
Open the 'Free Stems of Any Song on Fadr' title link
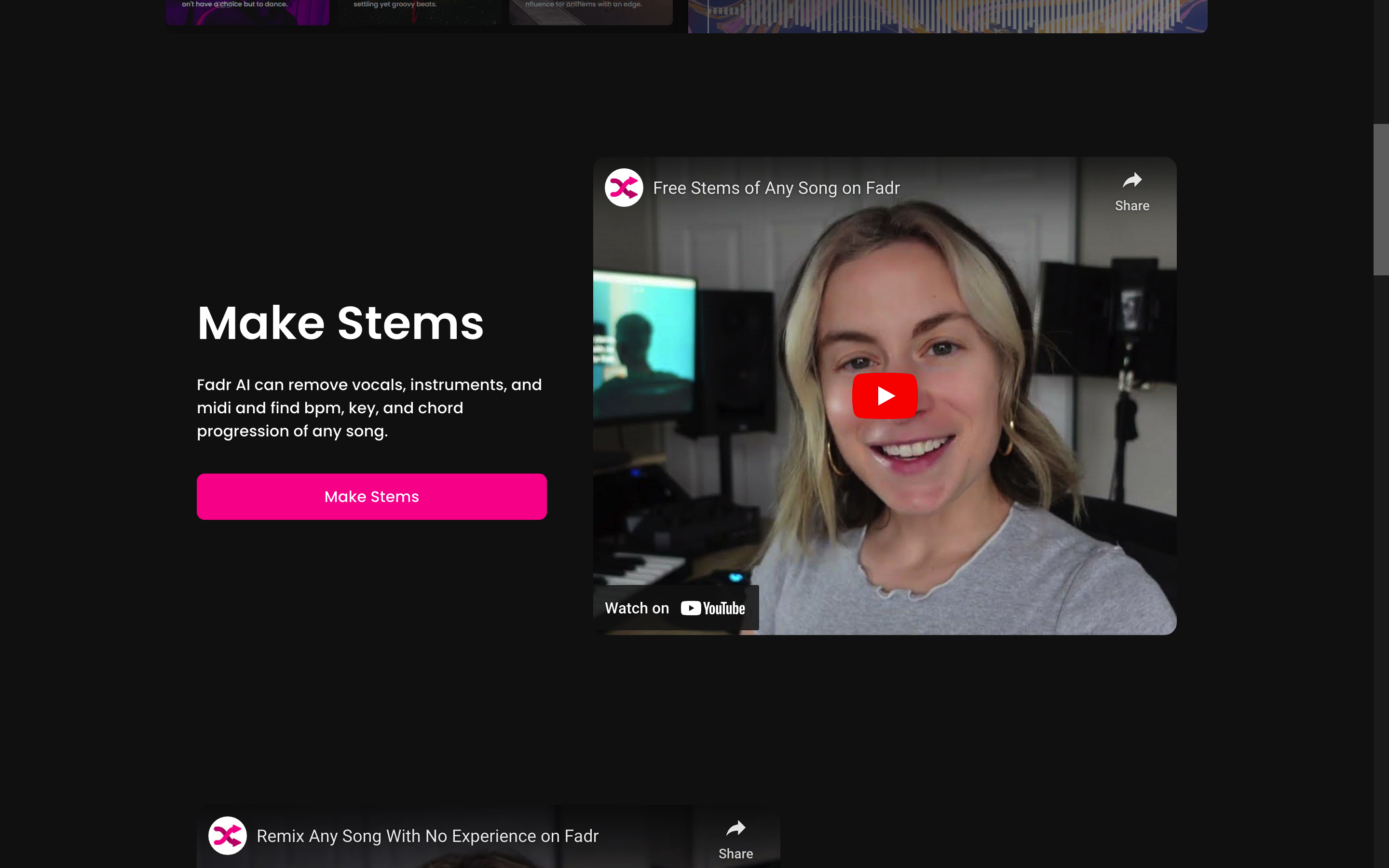[776, 188]
